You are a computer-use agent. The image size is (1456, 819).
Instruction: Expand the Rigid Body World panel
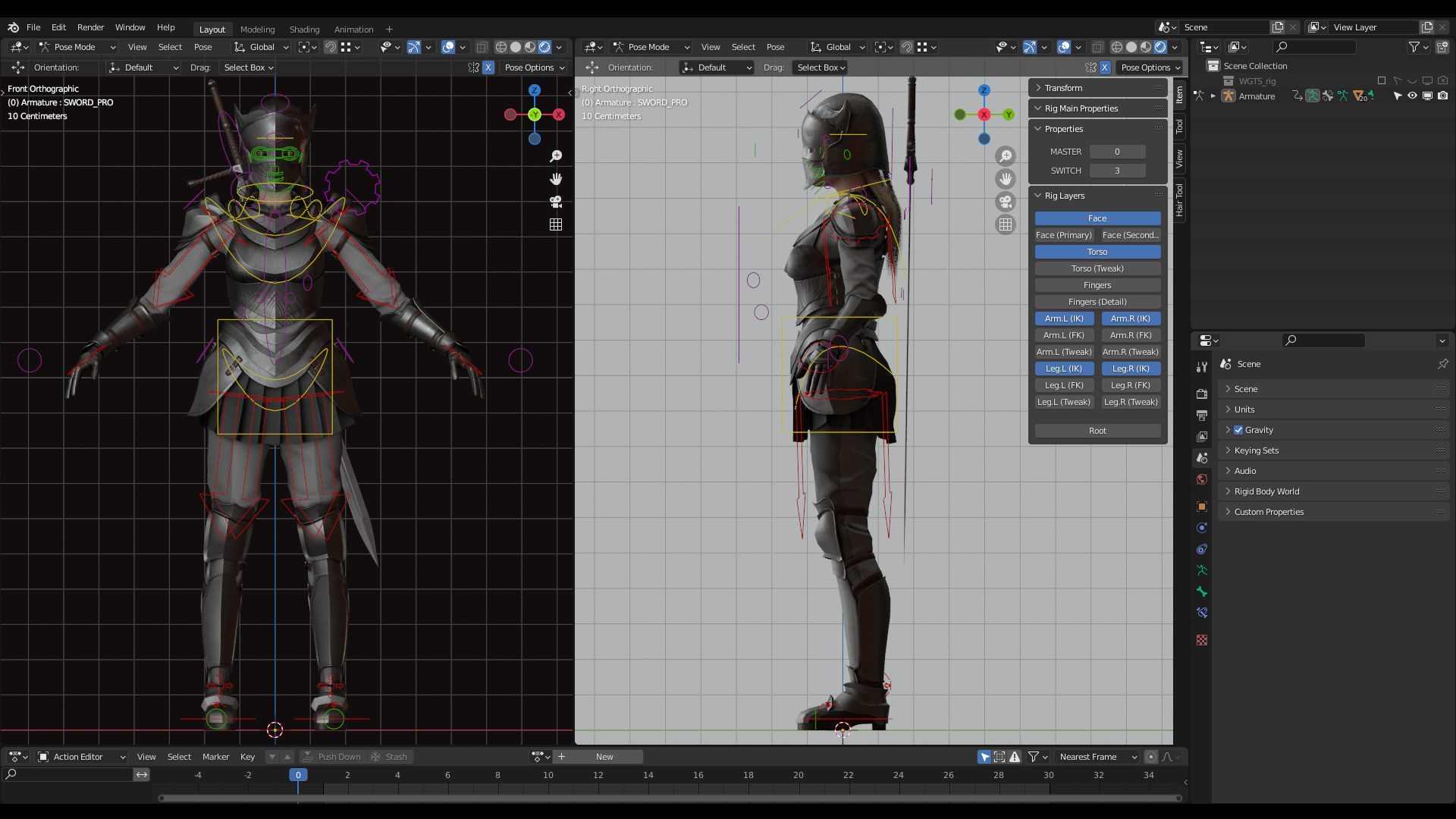pyautogui.click(x=1266, y=491)
